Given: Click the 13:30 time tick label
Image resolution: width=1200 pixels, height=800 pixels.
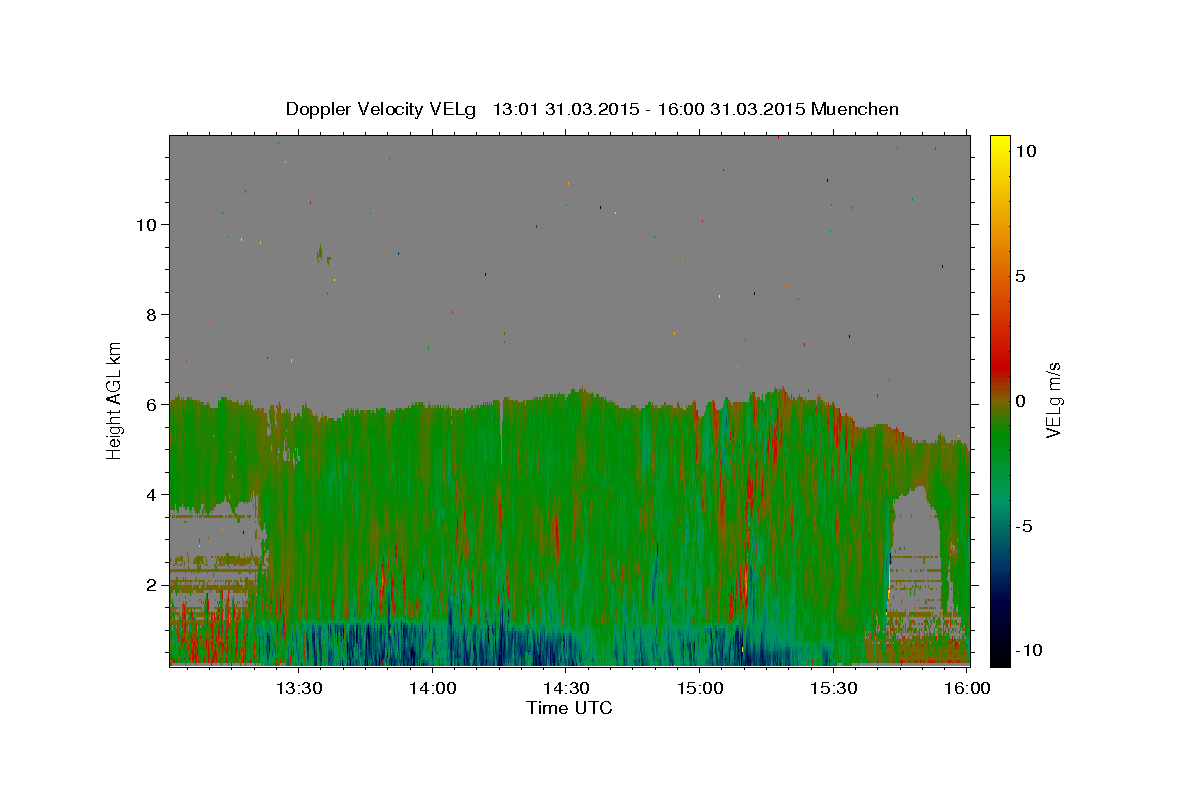Looking at the screenshot, I should (299, 688).
